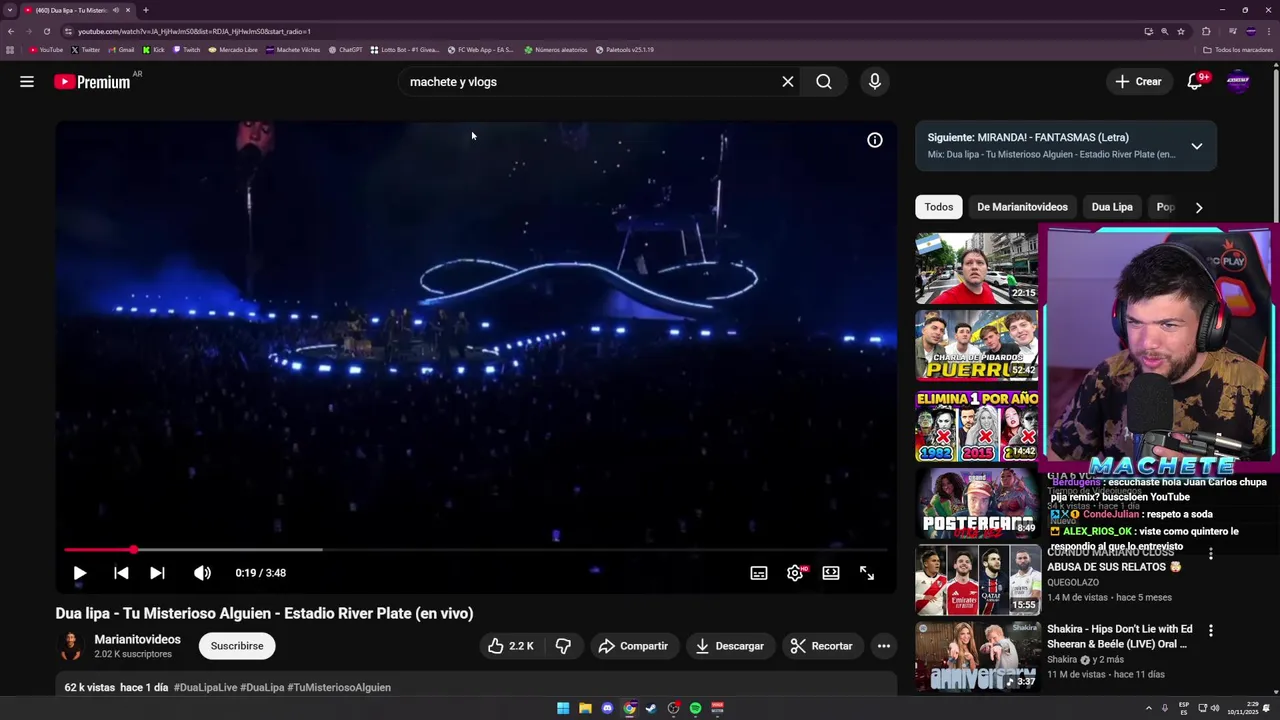Screen dimensions: 1280x720
Task: Select the Dua Lipa filter chip
Action: pyautogui.click(x=1112, y=207)
